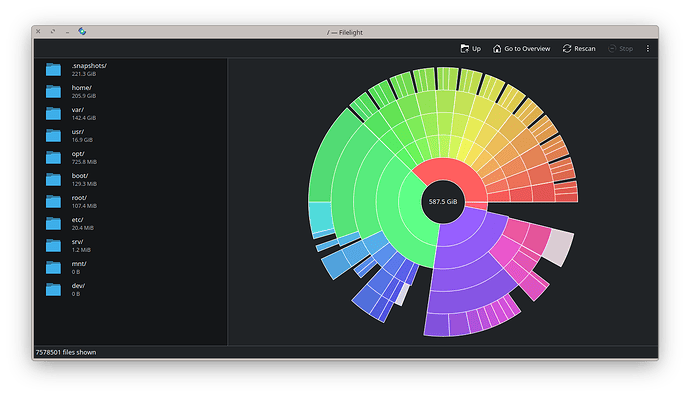Click the Filelight app icon in titlebar

coord(82,31)
